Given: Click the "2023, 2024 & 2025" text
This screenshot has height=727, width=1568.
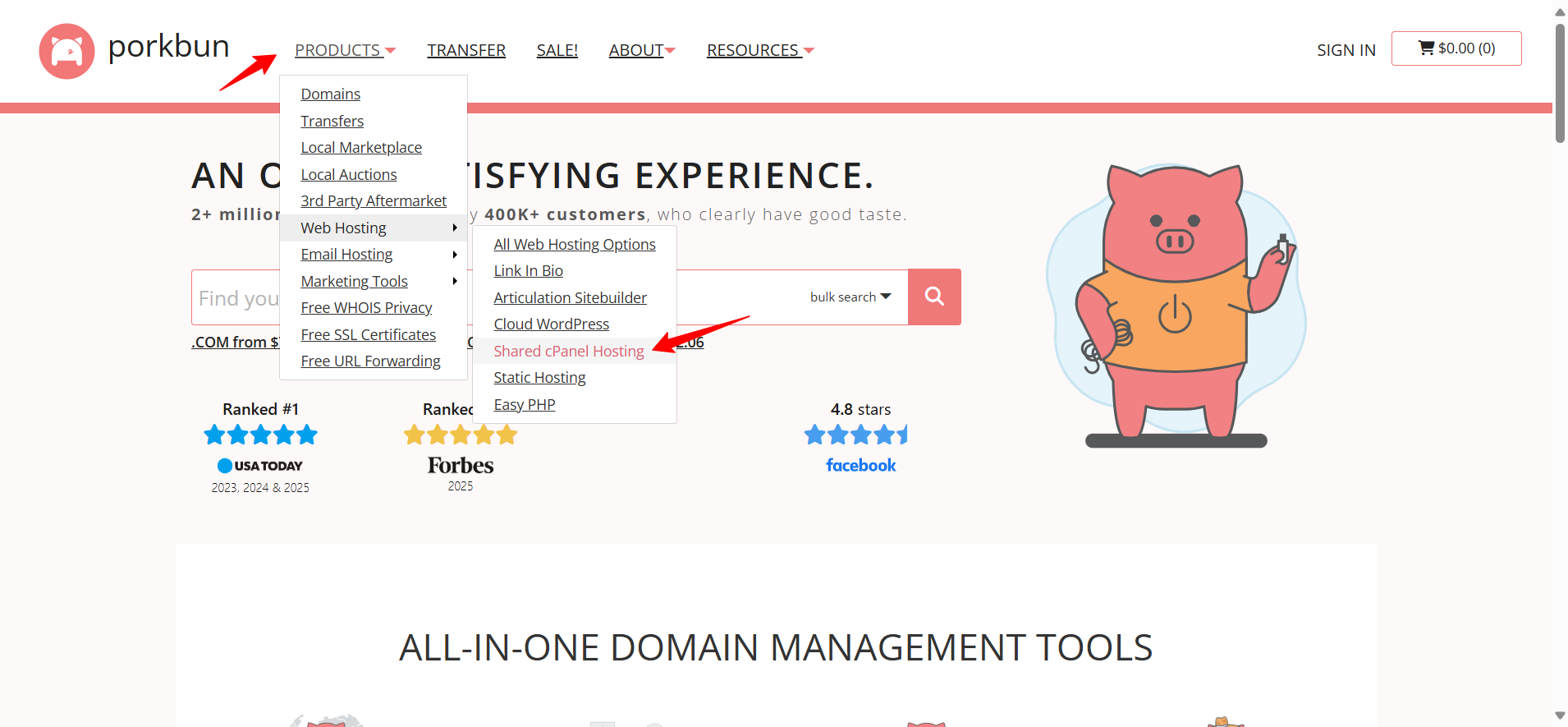Looking at the screenshot, I should click(260, 488).
